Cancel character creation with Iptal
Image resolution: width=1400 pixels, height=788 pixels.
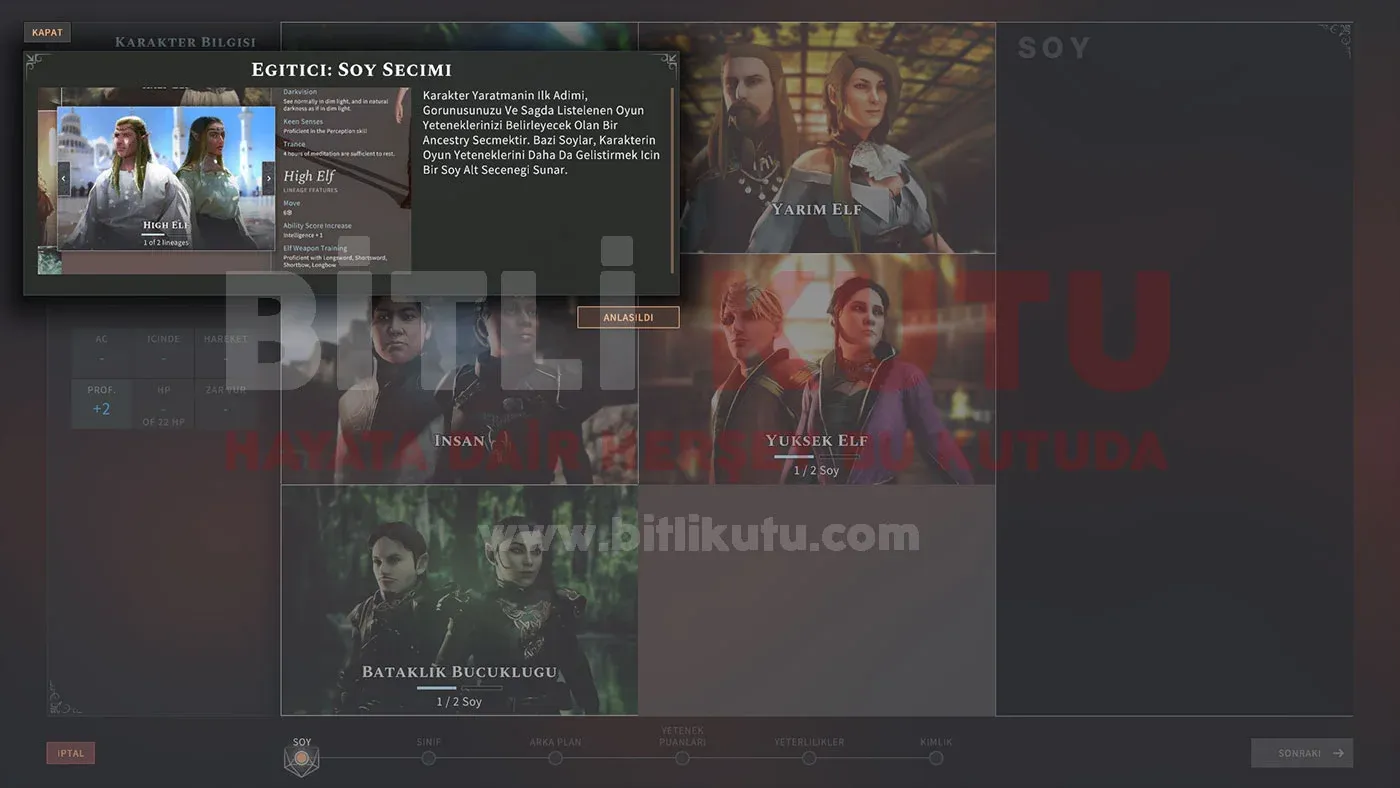click(71, 753)
